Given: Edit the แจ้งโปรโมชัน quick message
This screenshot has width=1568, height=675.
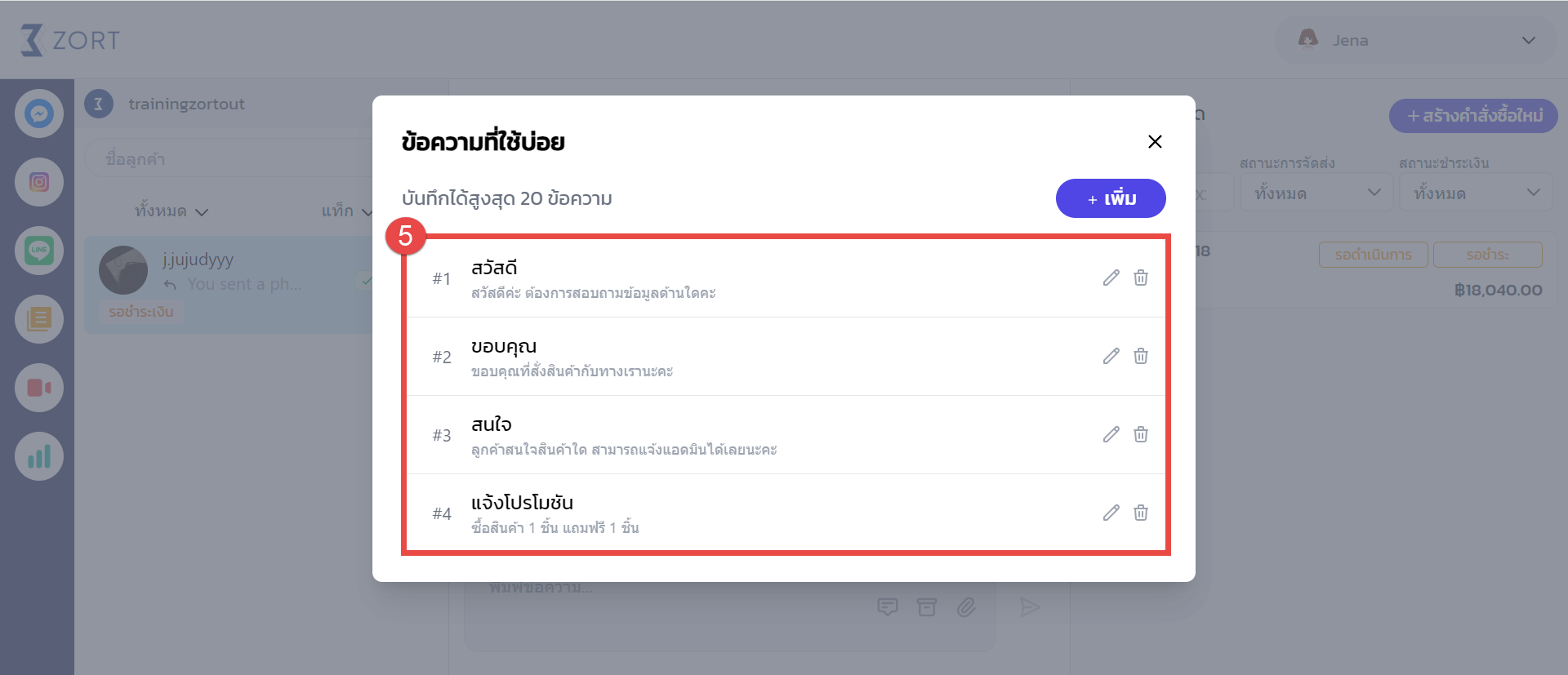Looking at the screenshot, I should 1111,513.
